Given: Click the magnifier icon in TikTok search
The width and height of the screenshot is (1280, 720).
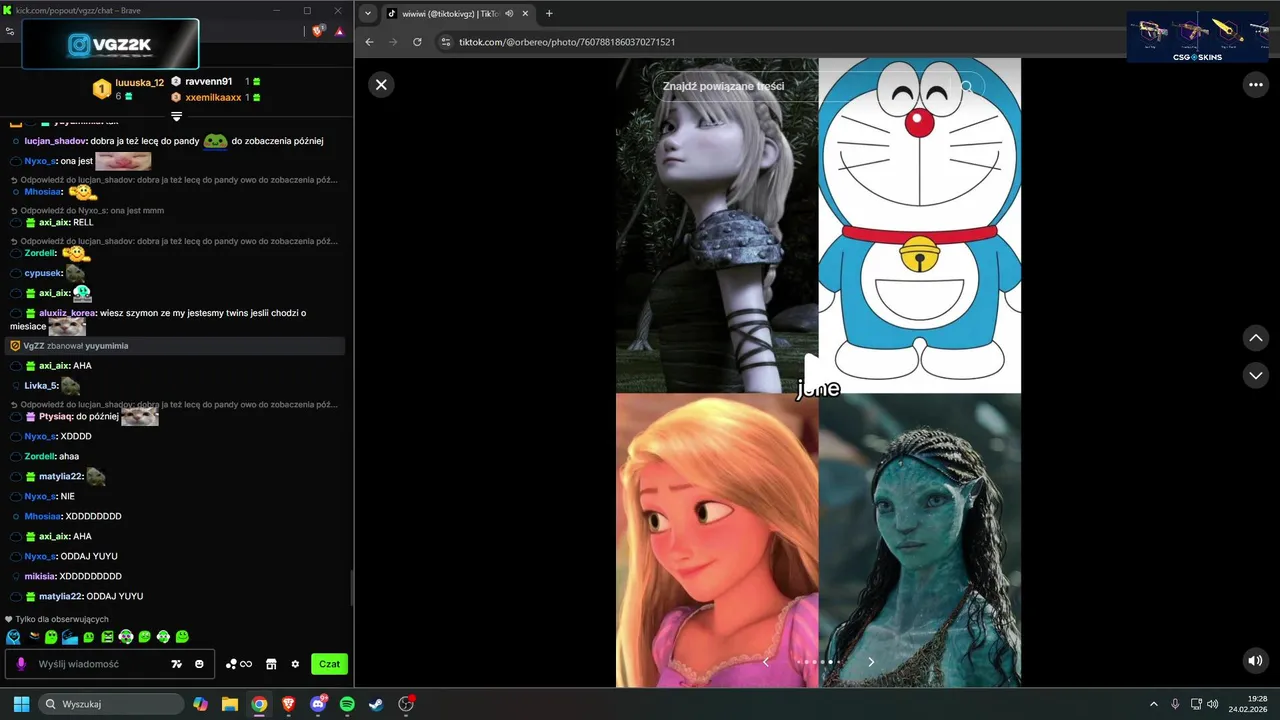Looking at the screenshot, I should pos(967,87).
